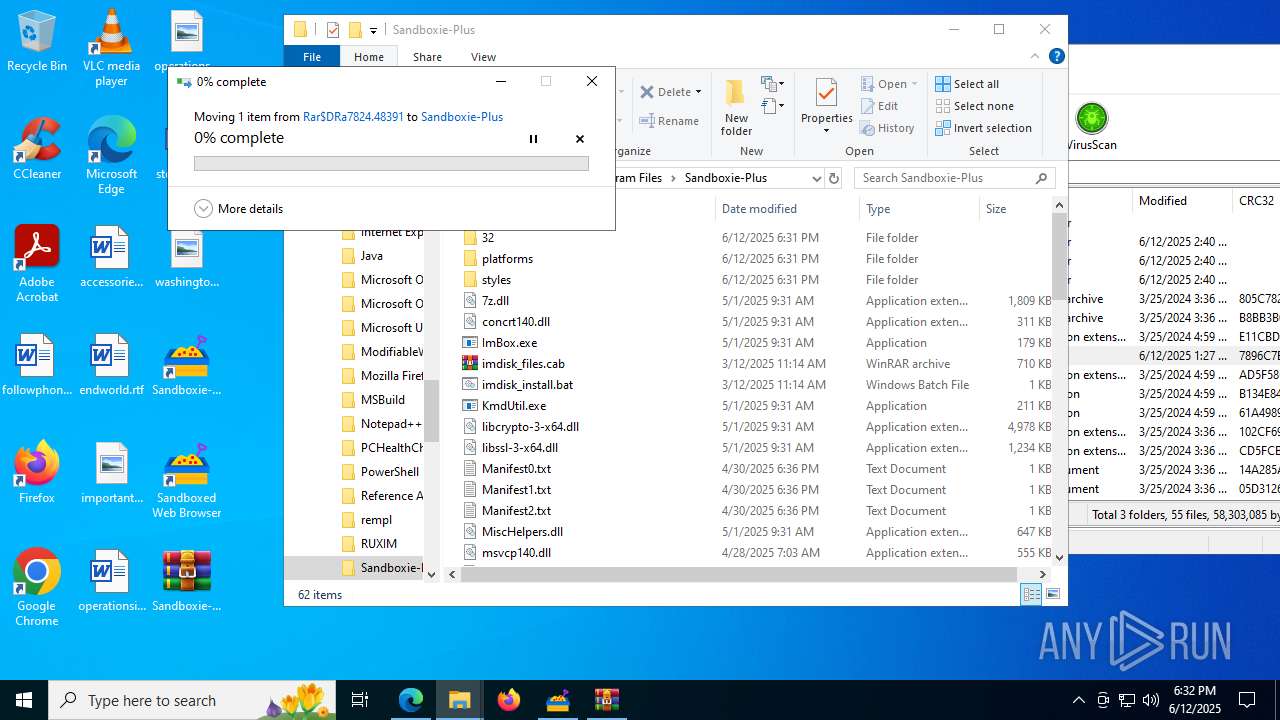
Task: Select the 7z.dll file
Action: pyautogui.click(x=495, y=301)
